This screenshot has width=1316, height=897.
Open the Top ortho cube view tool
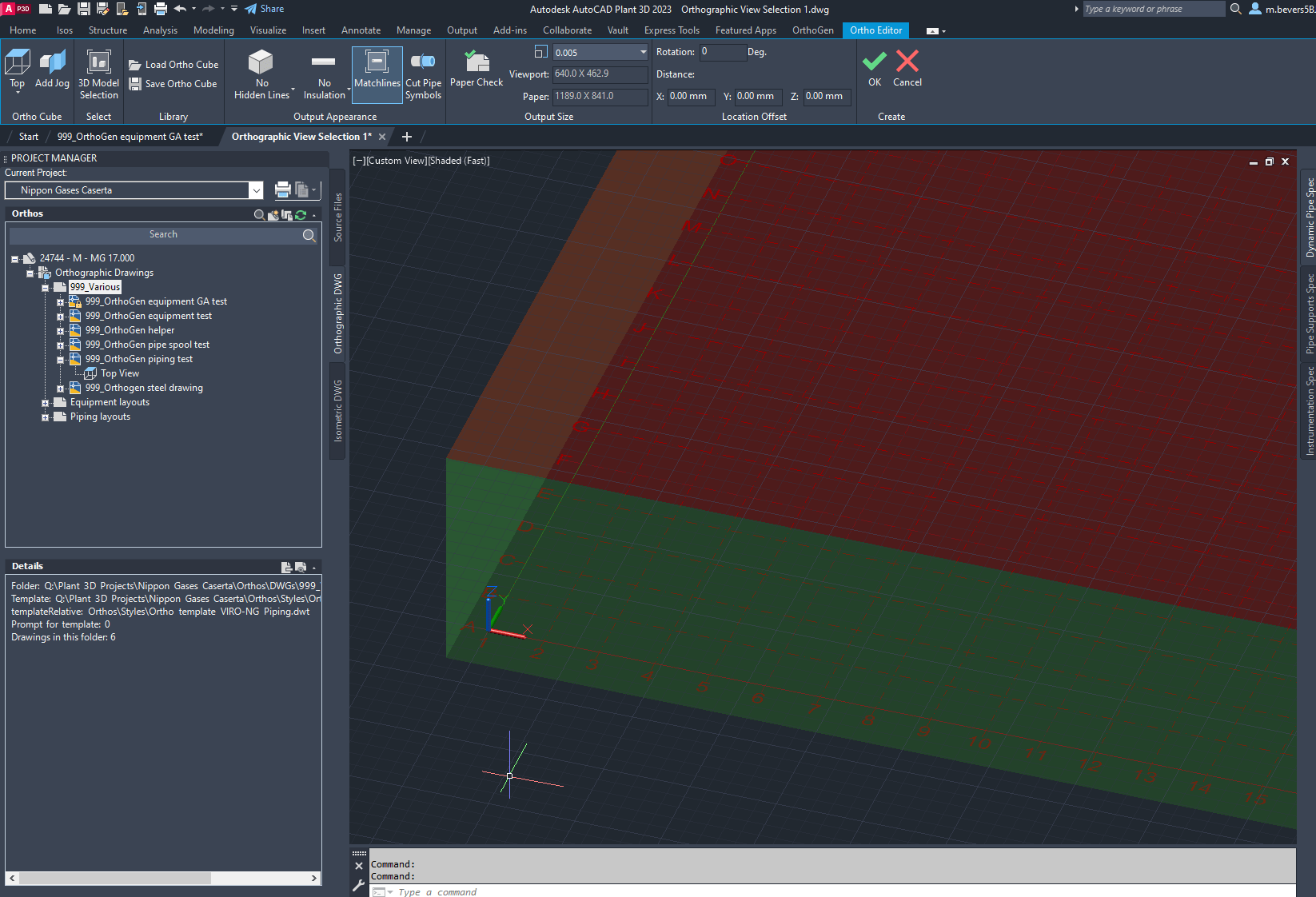click(18, 70)
